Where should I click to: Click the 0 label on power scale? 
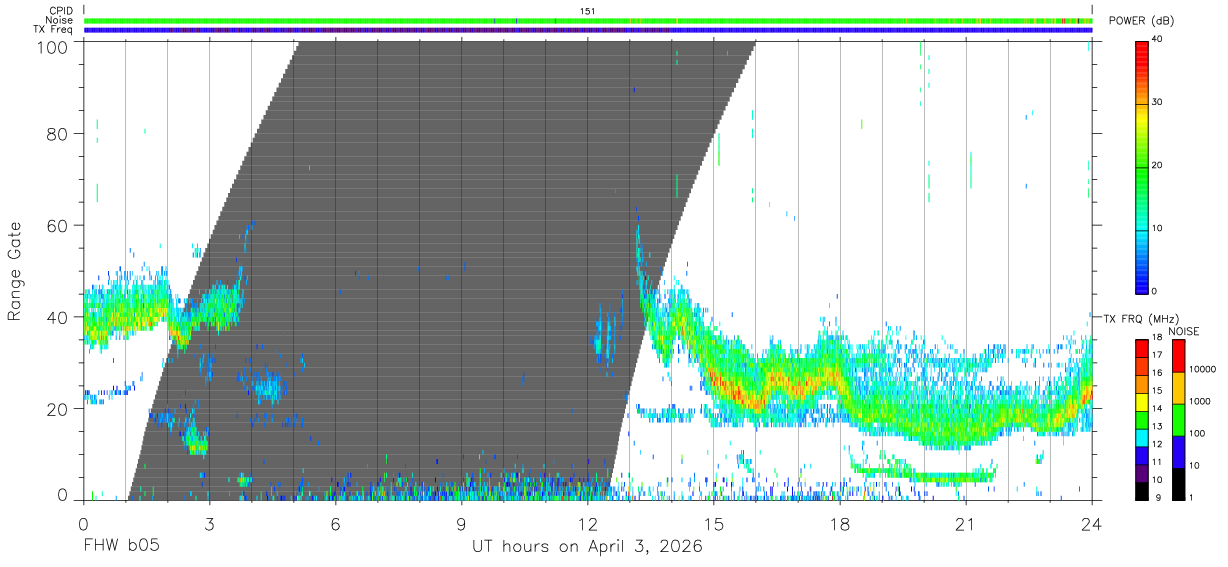click(x=1154, y=291)
